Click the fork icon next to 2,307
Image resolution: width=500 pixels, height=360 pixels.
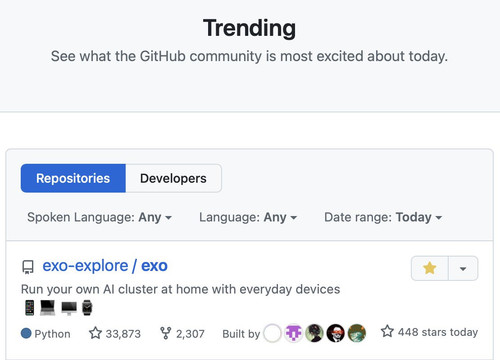[x=165, y=333]
